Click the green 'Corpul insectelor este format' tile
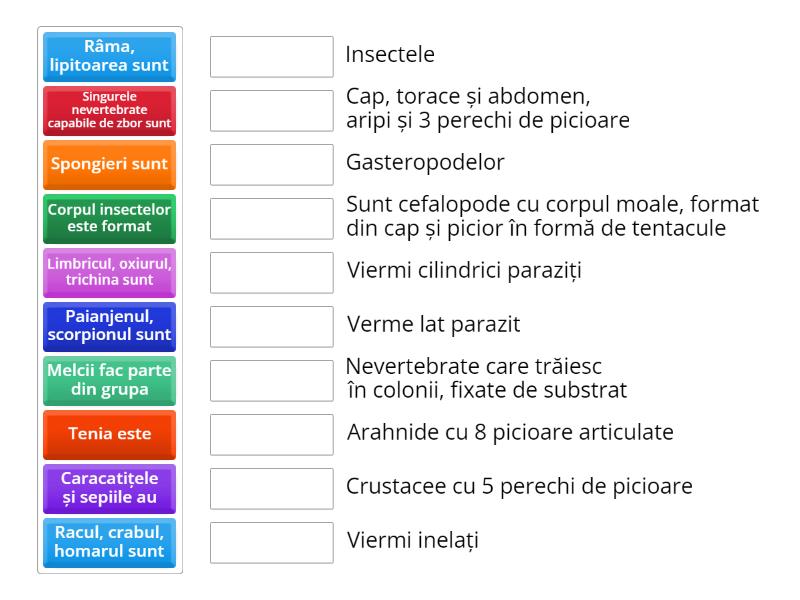Viewport: 800px width, 600px height. 110,218
